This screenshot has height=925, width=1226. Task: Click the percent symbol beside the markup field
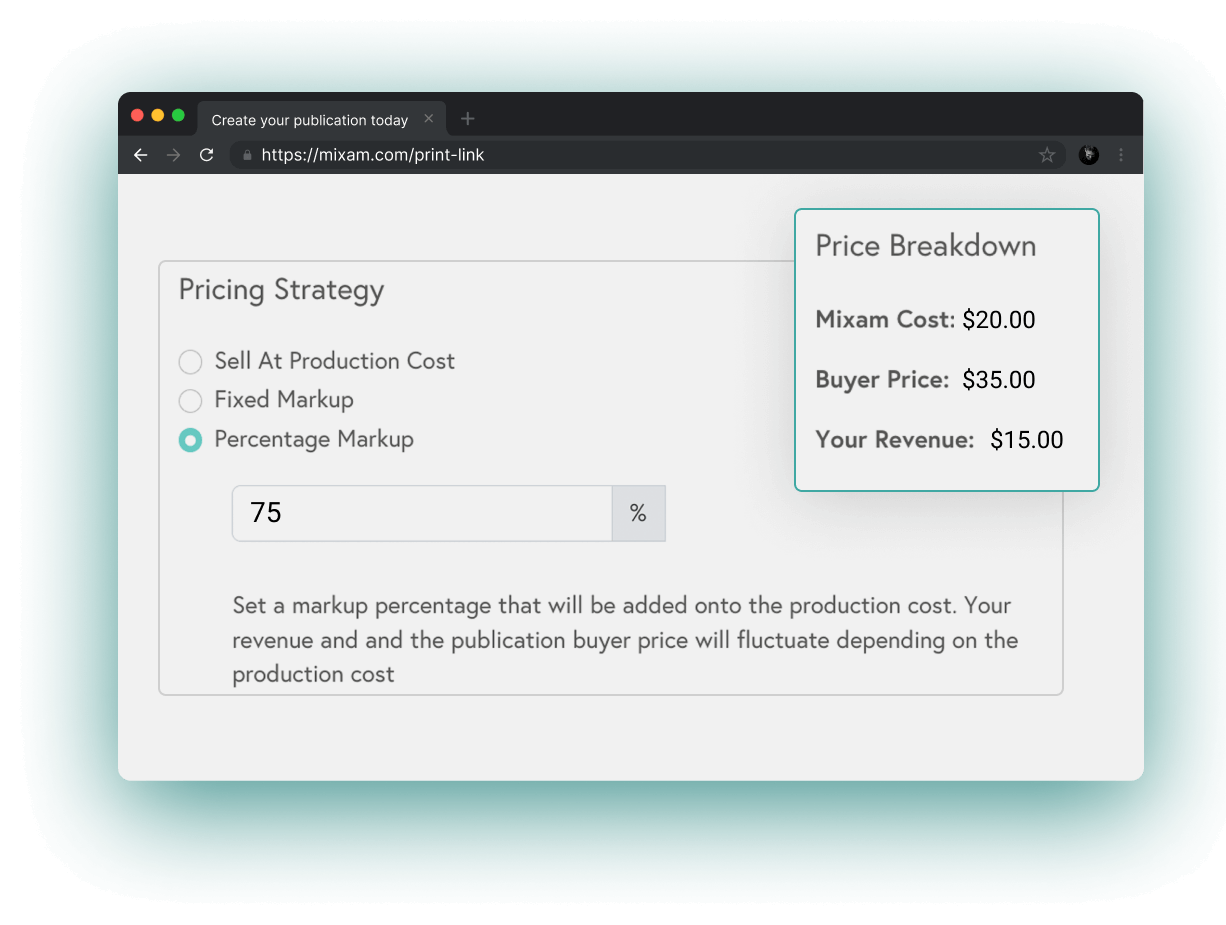point(638,513)
